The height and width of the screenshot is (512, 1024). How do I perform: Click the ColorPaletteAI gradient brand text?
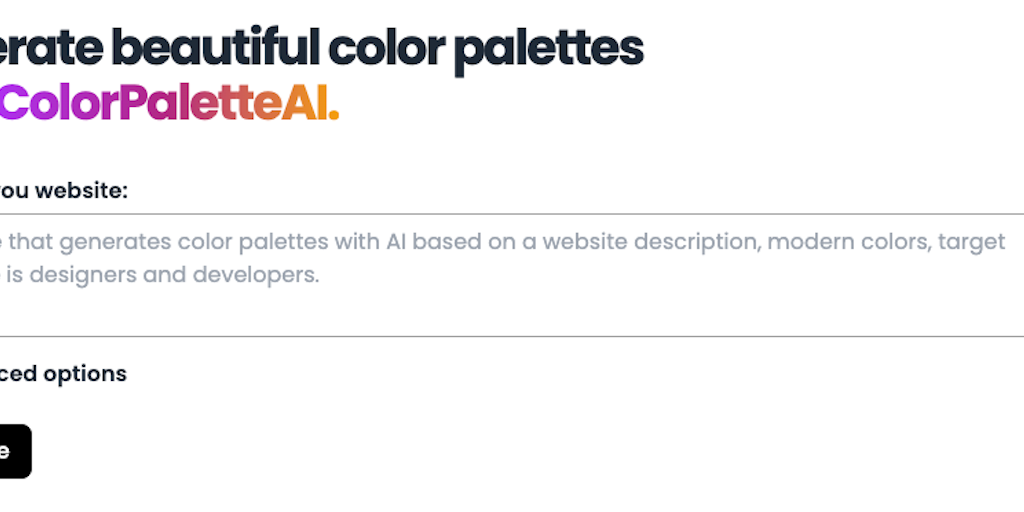pyautogui.click(x=168, y=103)
